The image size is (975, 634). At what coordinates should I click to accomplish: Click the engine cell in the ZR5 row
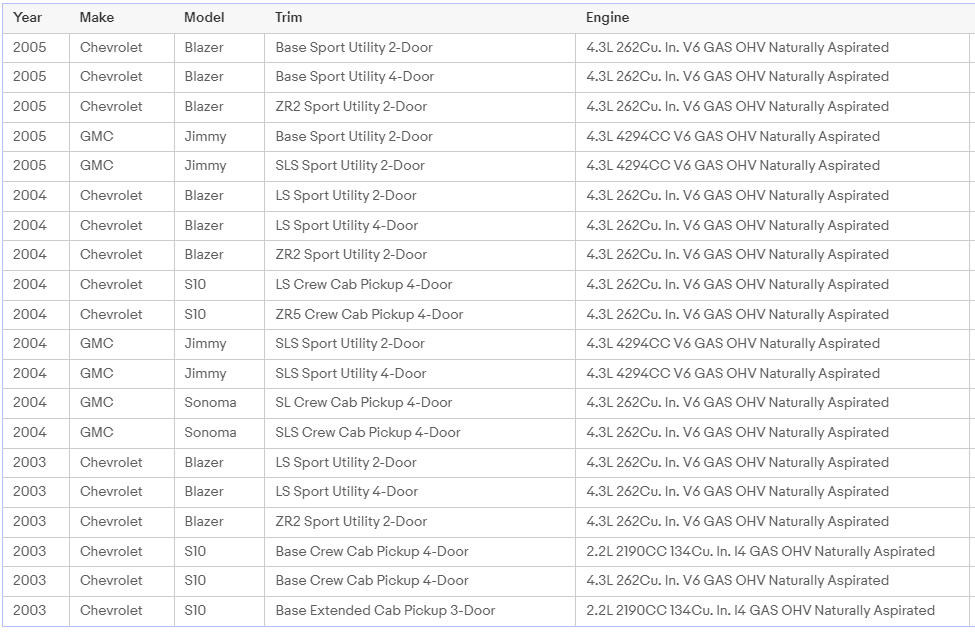[x=737, y=314]
